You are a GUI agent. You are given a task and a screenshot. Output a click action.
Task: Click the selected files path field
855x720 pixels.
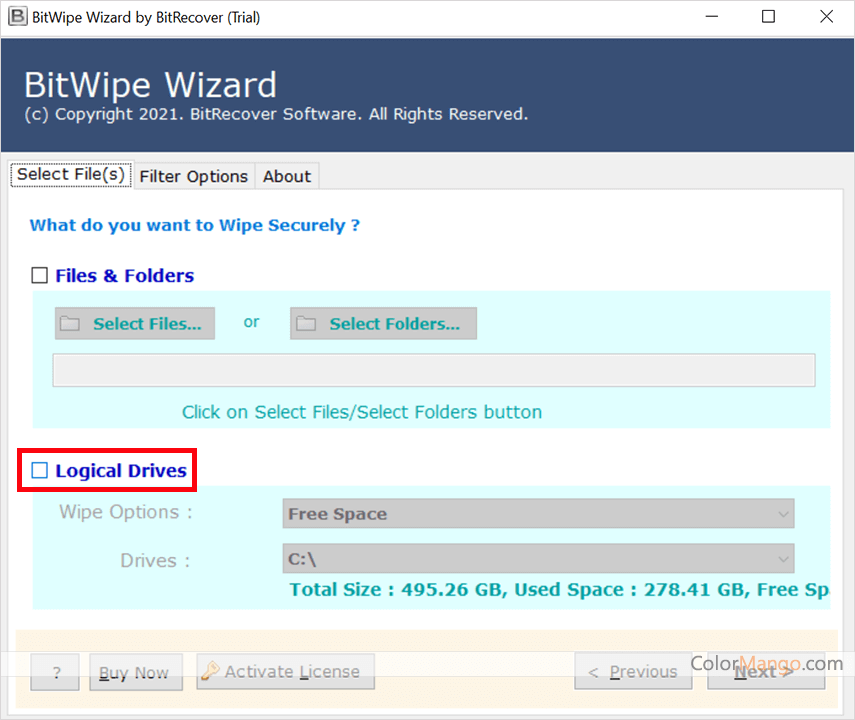pos(434,370)
